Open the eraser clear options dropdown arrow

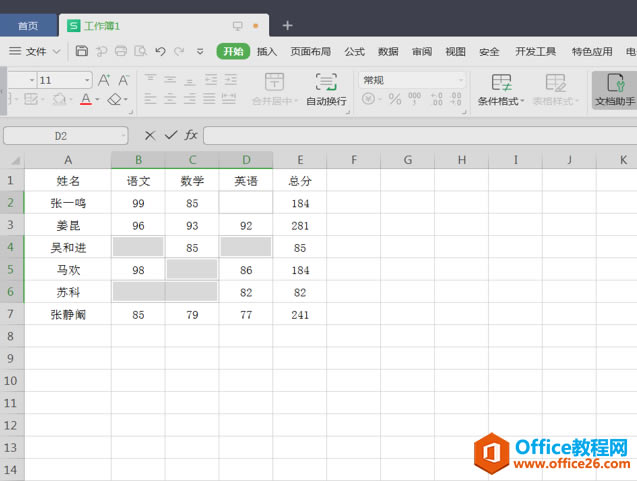tap(126, 99)
